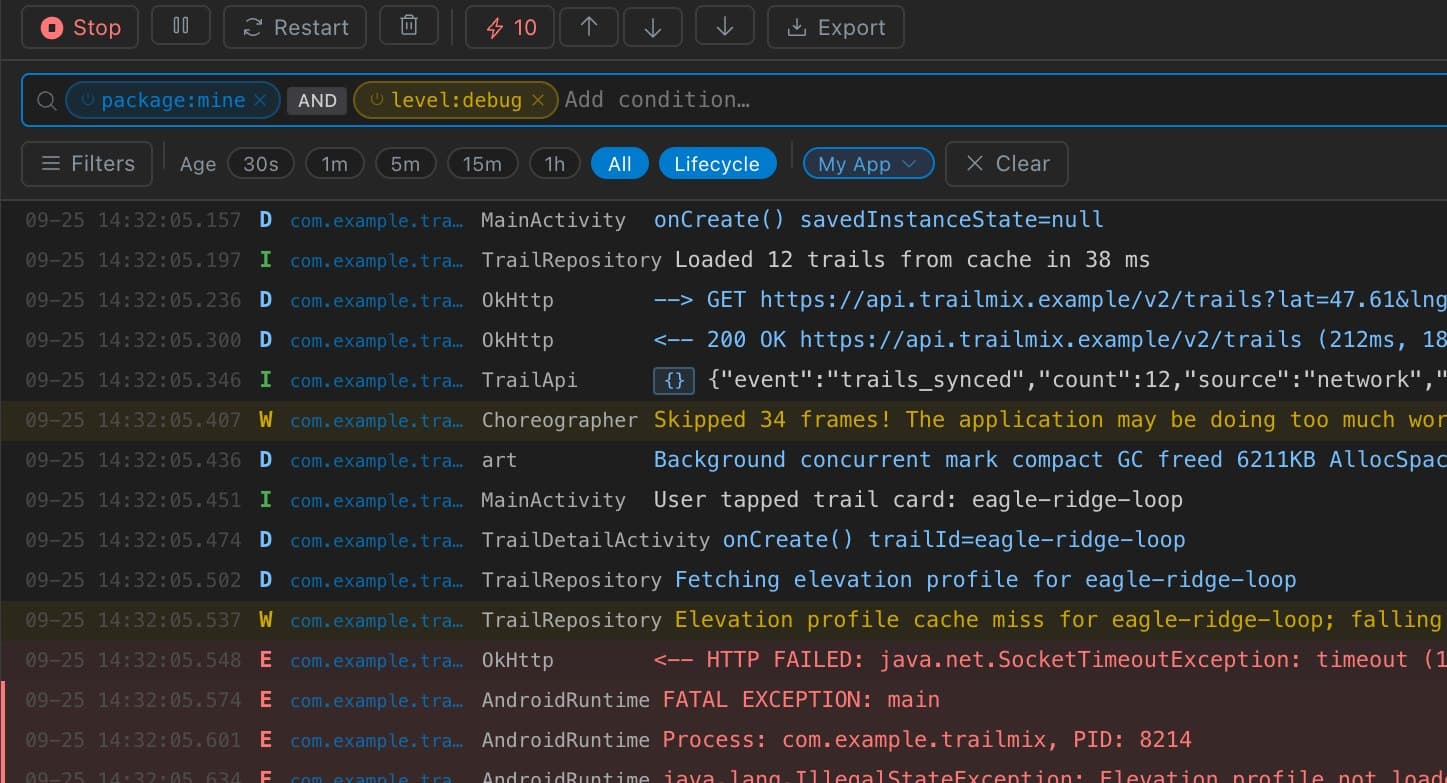Select the 'onCreate() savedInstanceState=null' log line
Screen dimensions: 1447x783
point(723,220)
